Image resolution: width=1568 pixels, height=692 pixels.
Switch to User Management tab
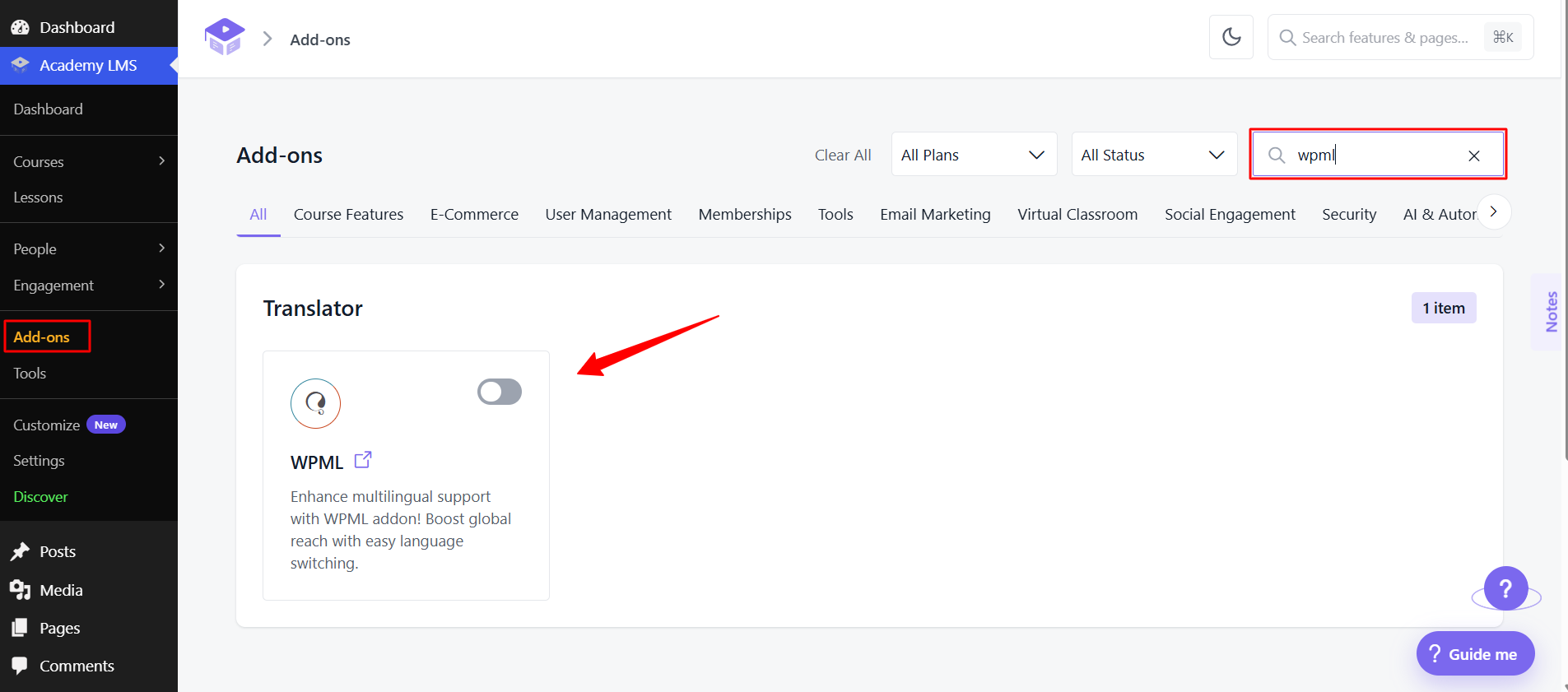608,215
